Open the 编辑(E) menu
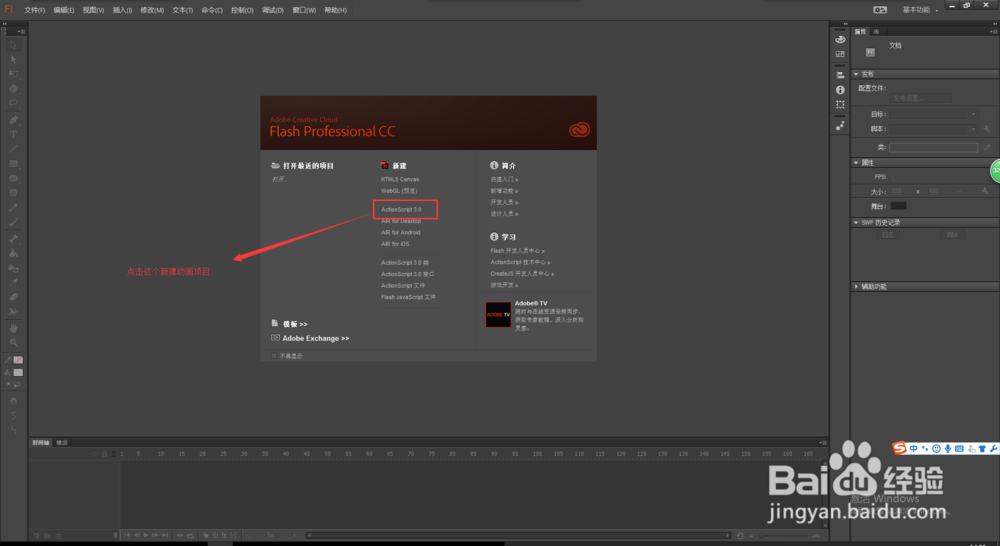1000x546 pixels. click(64, 10)
